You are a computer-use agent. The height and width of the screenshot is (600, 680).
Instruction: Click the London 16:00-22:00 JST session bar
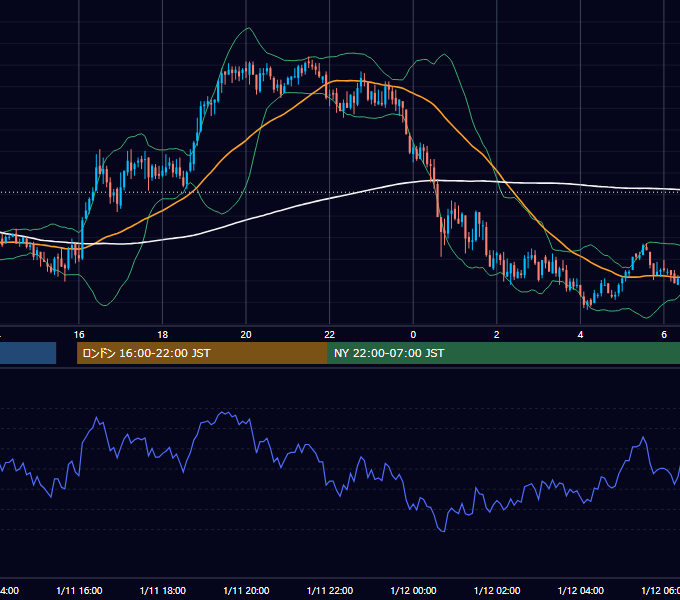click(202, 353)
